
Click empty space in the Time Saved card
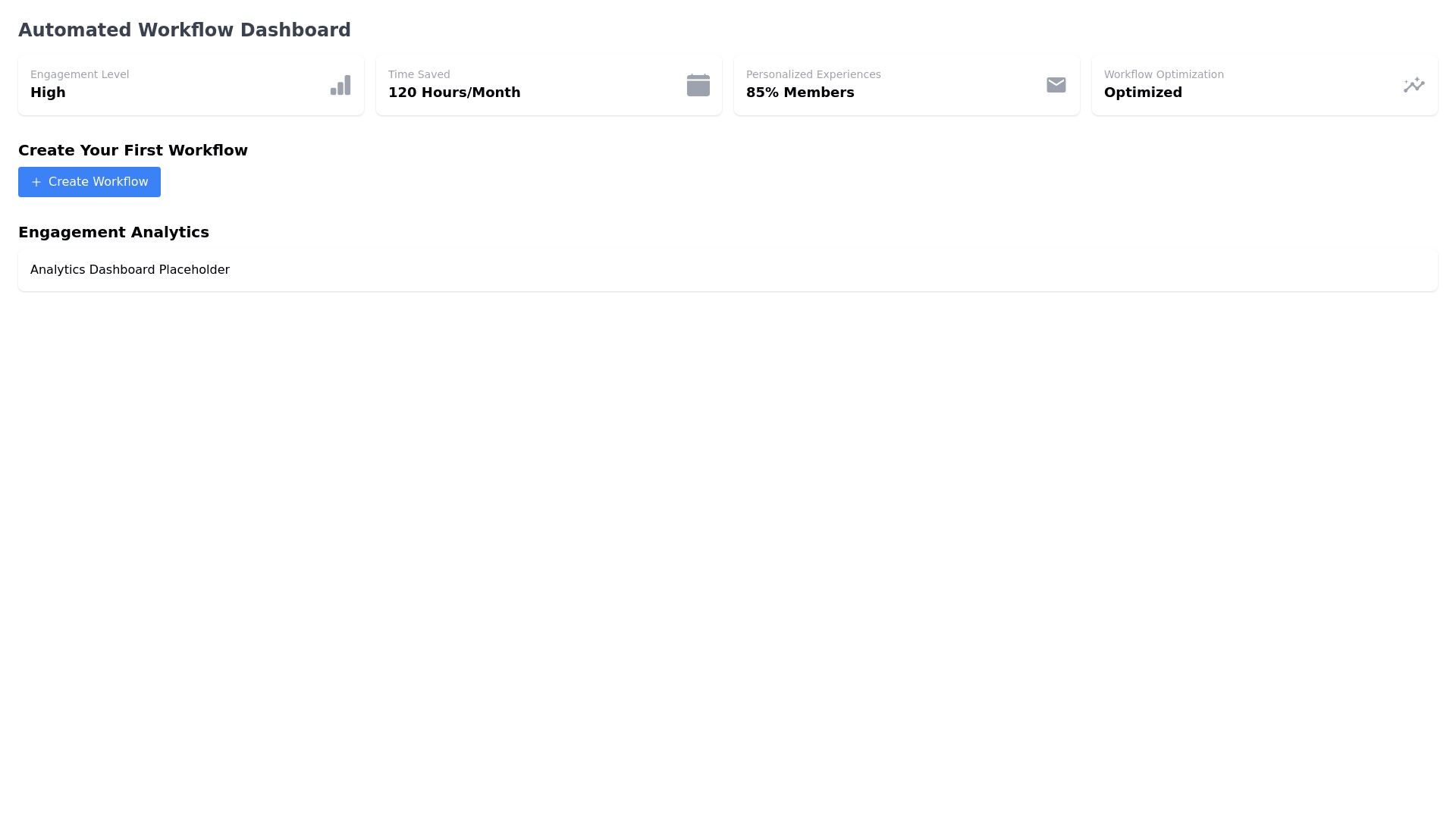(x=599, y=85)
